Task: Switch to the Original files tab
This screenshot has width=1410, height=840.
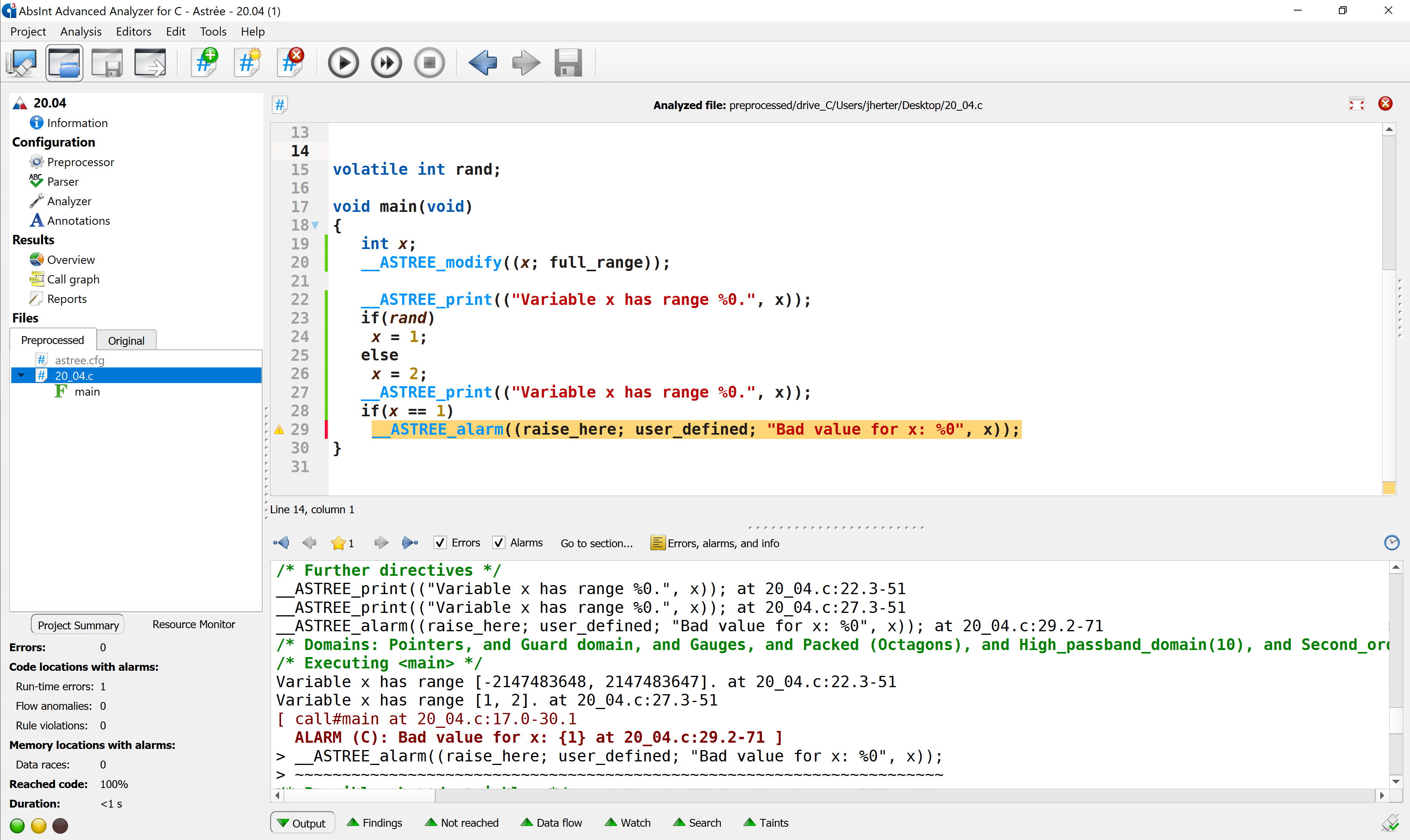Action: coord(126,340)
